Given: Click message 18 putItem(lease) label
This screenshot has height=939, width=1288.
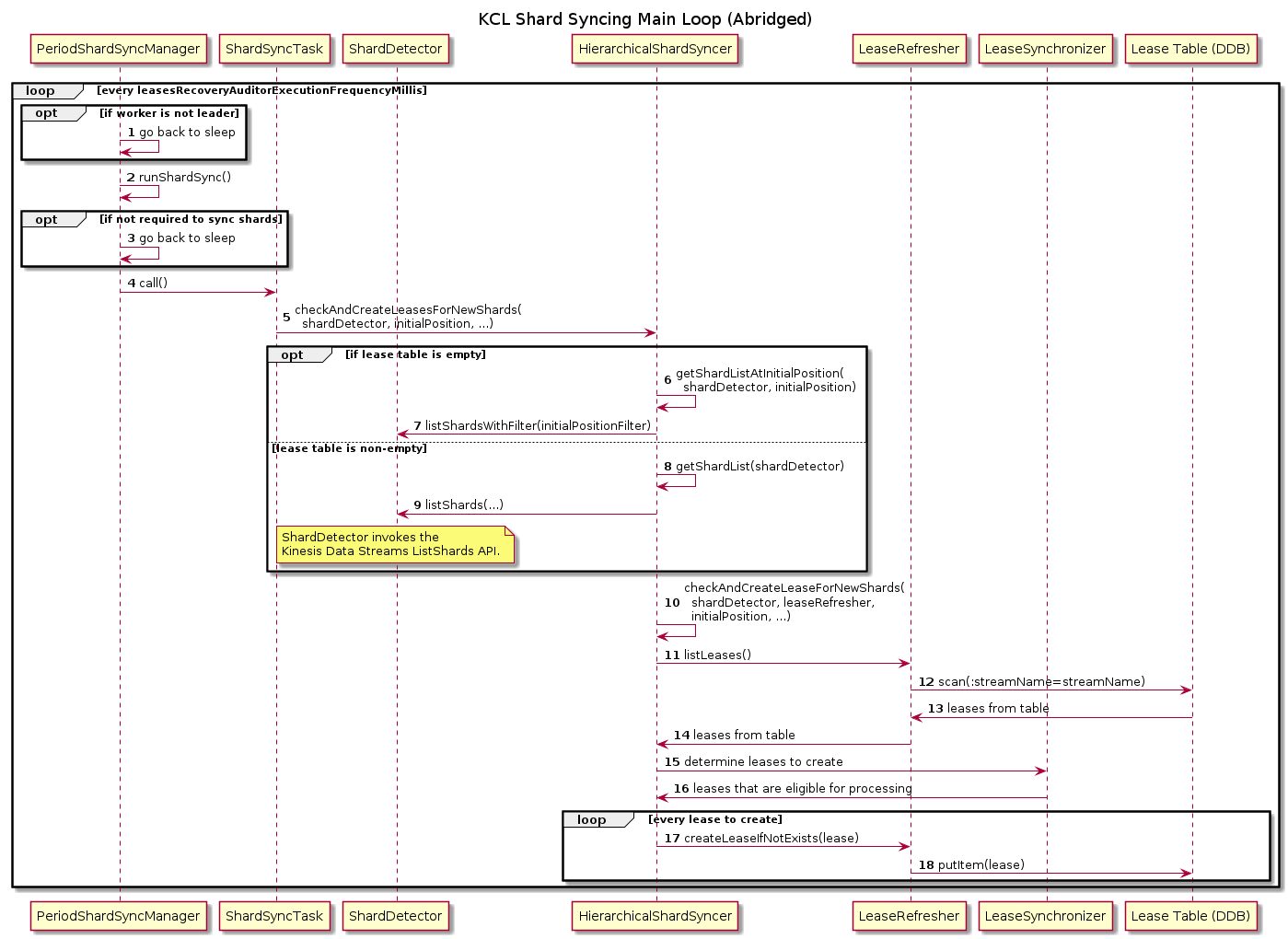Looking at the screenshot, I should [980, 865].
